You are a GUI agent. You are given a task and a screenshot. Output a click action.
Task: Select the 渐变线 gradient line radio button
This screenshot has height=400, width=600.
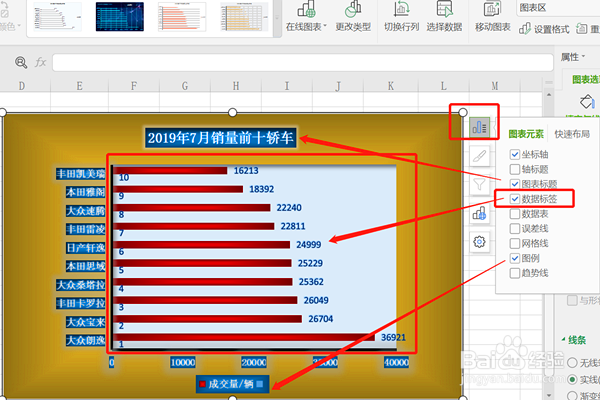pyautogui.click(x=572, y=396)
